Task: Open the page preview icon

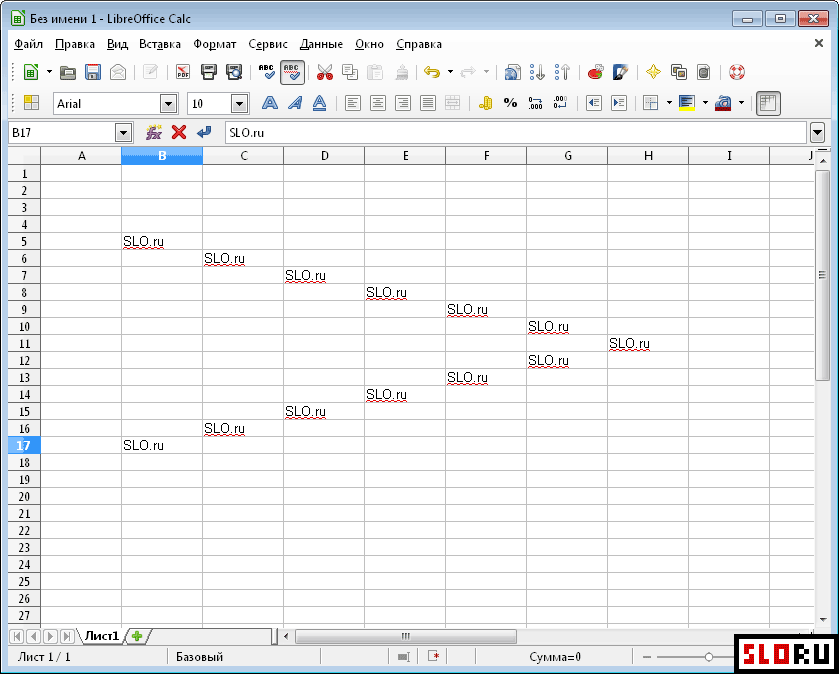Action: coord(234,72)
